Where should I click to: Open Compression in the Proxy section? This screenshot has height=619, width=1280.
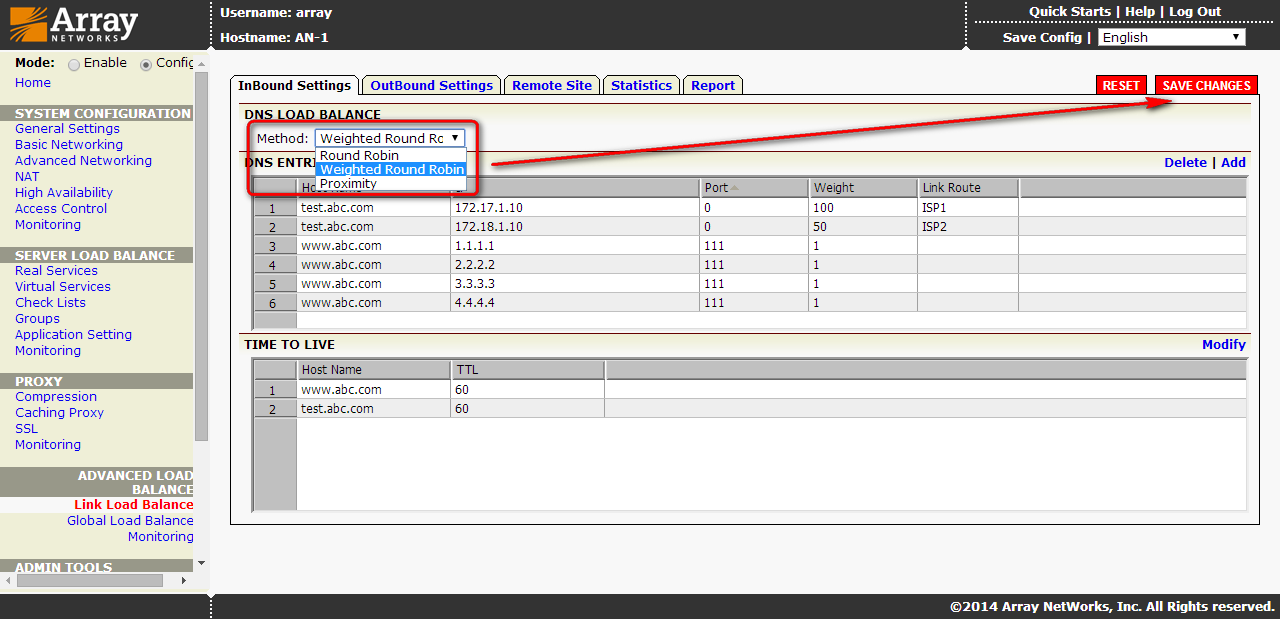coord(56,396)
